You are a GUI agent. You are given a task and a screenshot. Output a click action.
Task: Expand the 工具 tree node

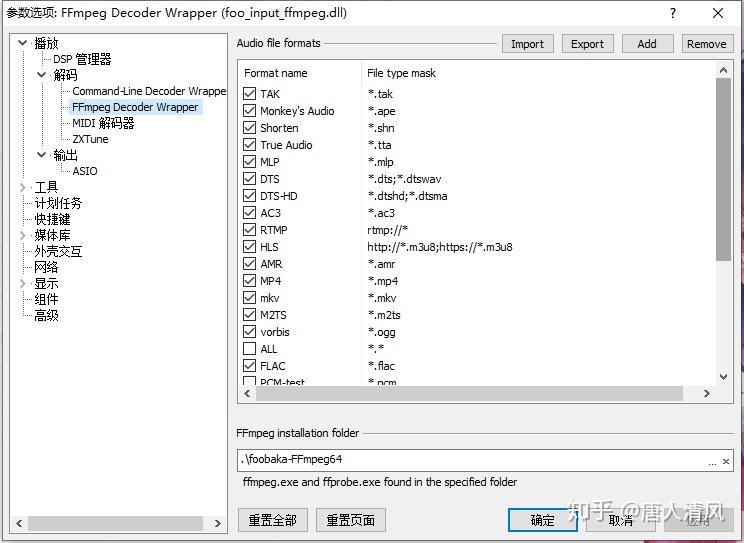22,187
